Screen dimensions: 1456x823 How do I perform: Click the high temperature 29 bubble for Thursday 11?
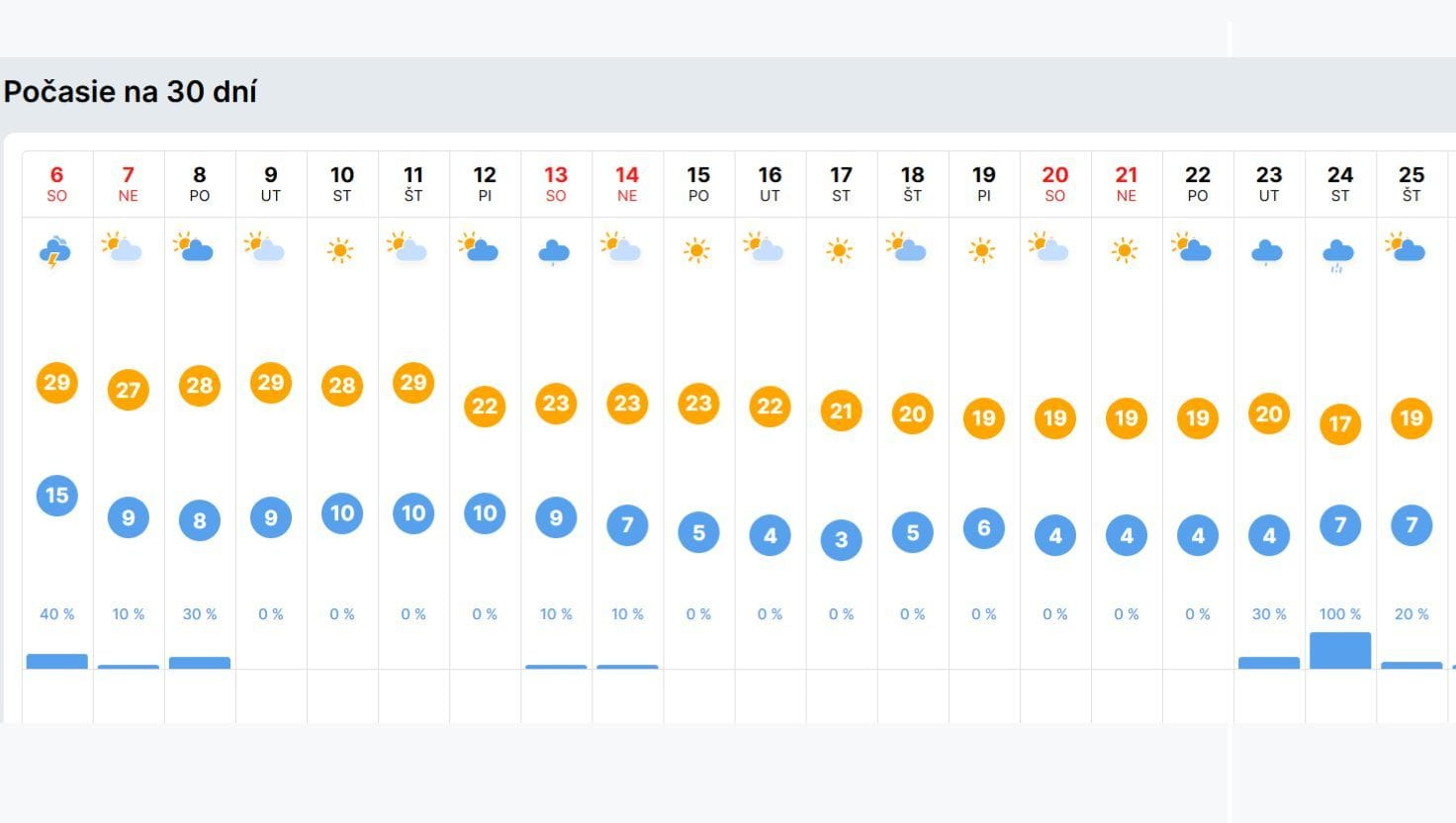click(413, 383)
